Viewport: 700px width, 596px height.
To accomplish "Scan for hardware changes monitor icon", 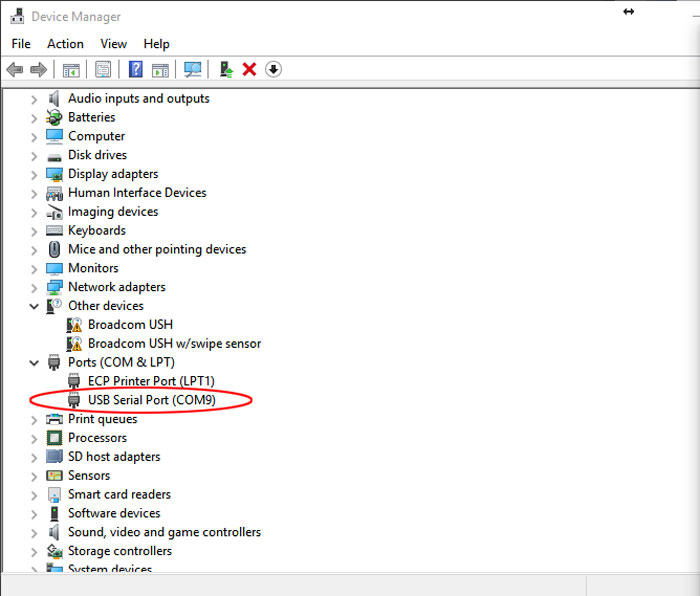I will (x=192, y=70).
